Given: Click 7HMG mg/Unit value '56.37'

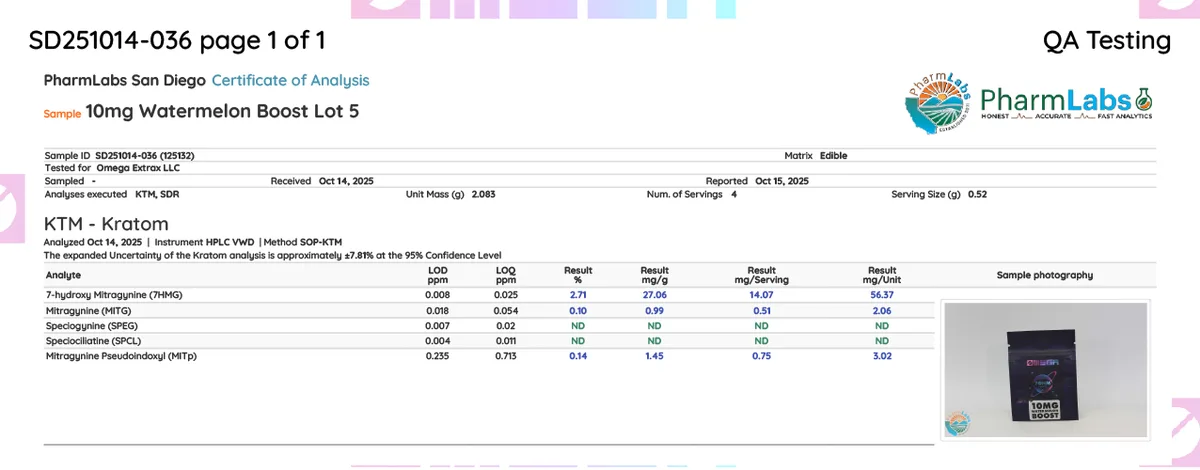Looking at the screenshot, I should tap(882, 295).
